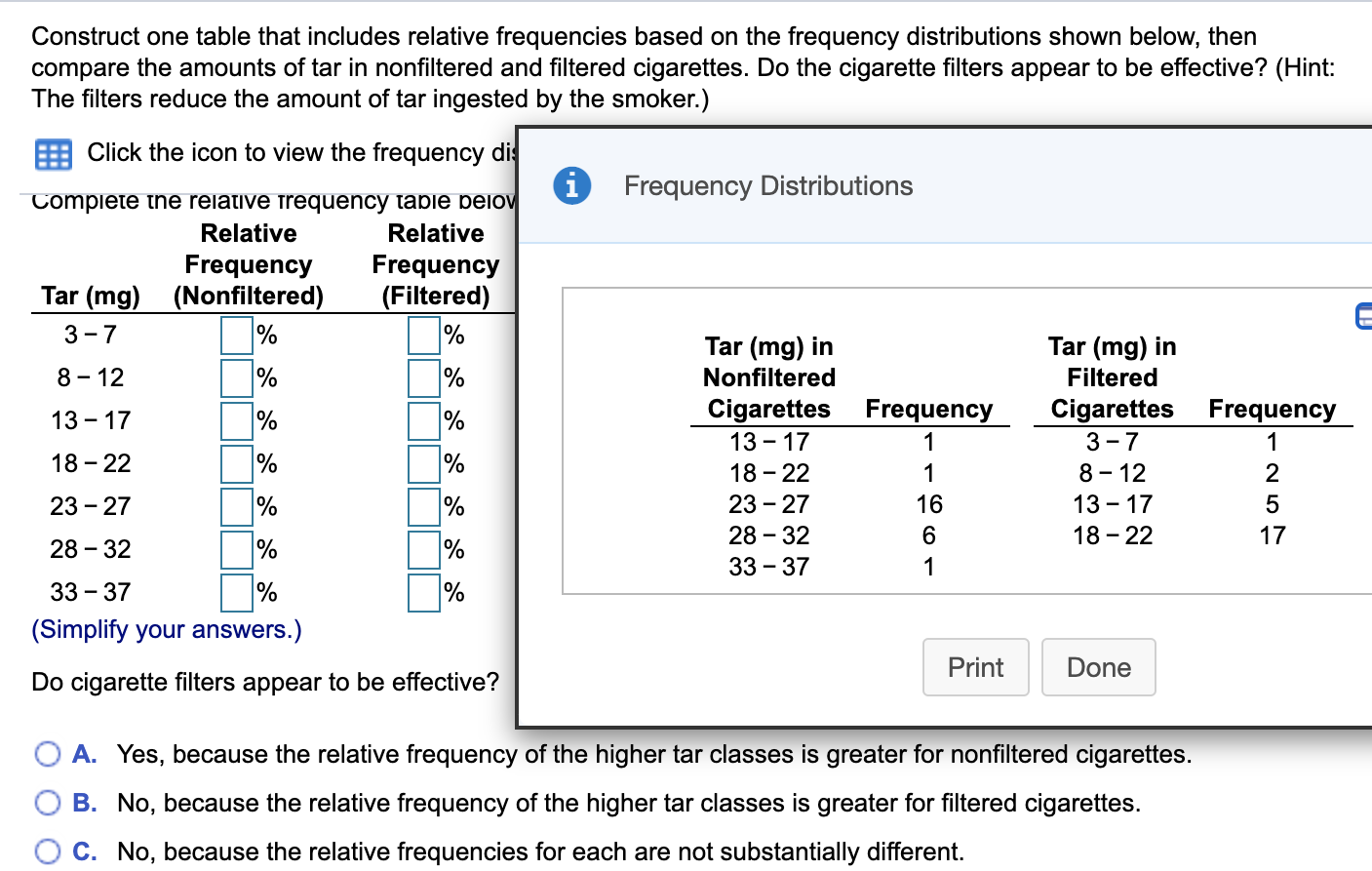Click Filtered percentage box for 23–27 row
The height and width of the screenshot is (871, 1372).
coord(424,506)
